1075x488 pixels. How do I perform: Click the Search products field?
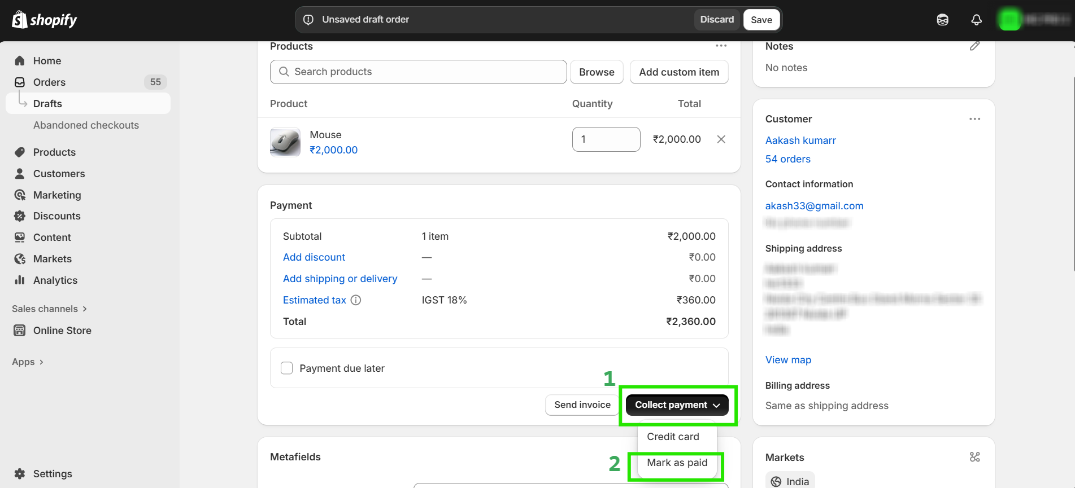[x=418, y=72]
